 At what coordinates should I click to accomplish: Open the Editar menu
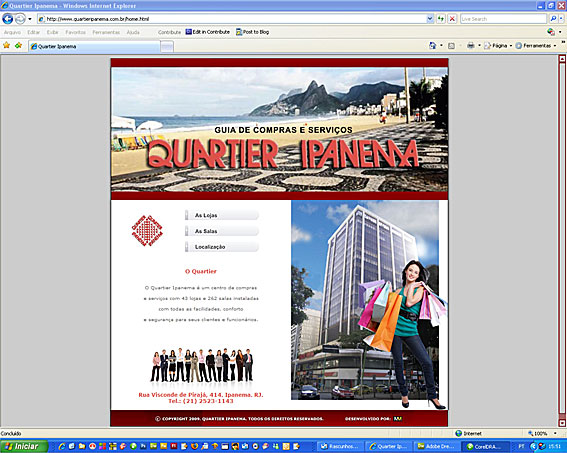tap(34, 32)
